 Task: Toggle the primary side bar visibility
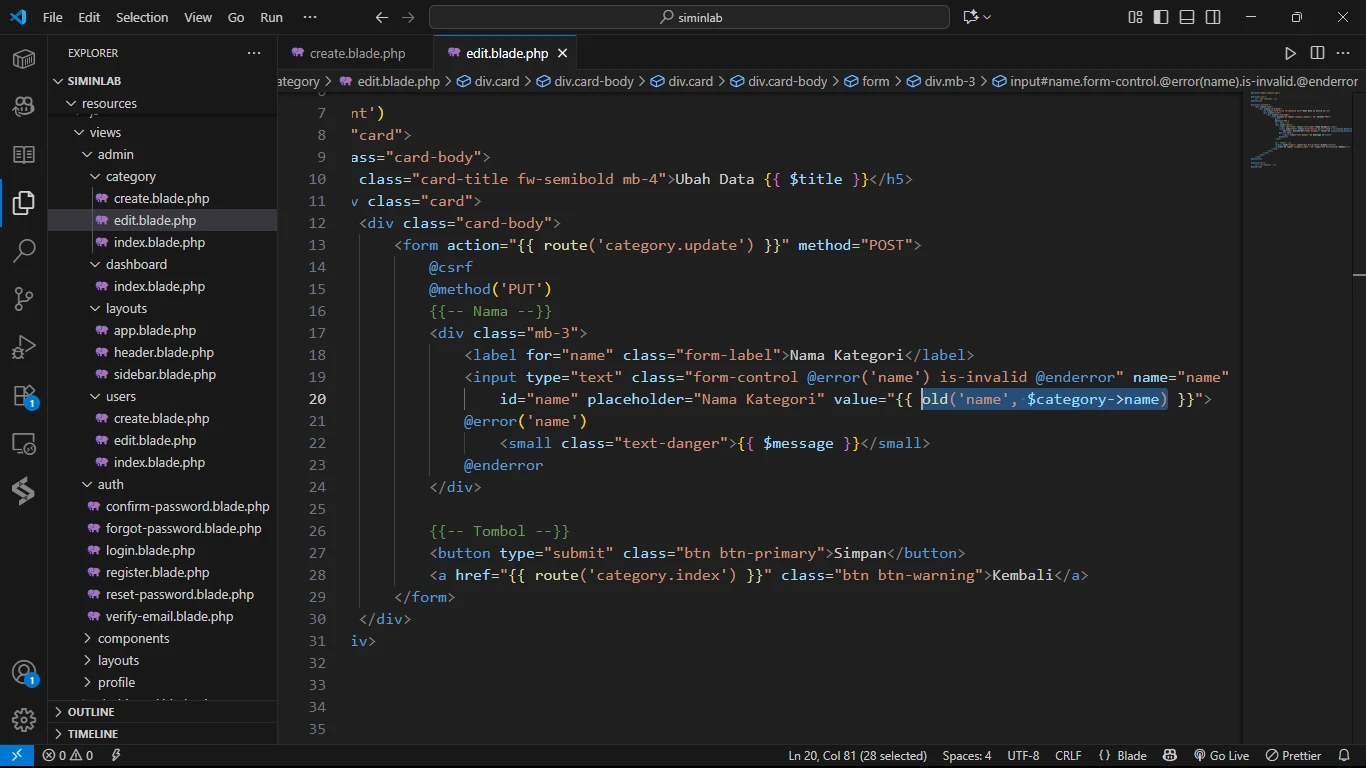(x=1161, y=17)
